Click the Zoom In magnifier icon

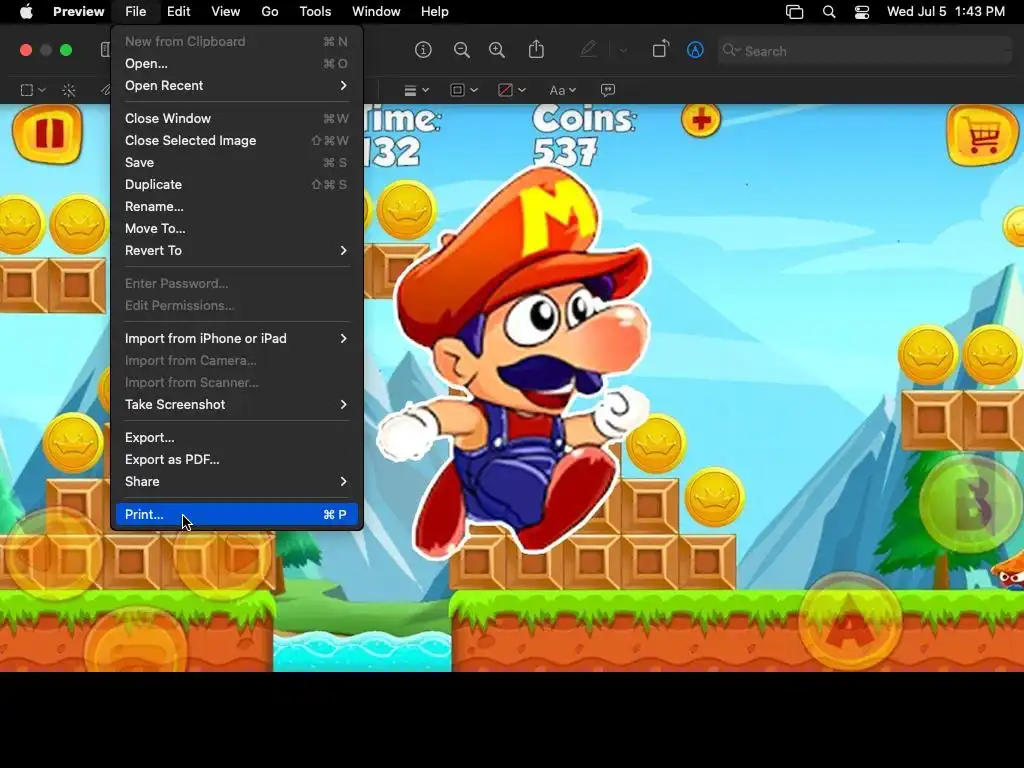(x=497, y=50)
